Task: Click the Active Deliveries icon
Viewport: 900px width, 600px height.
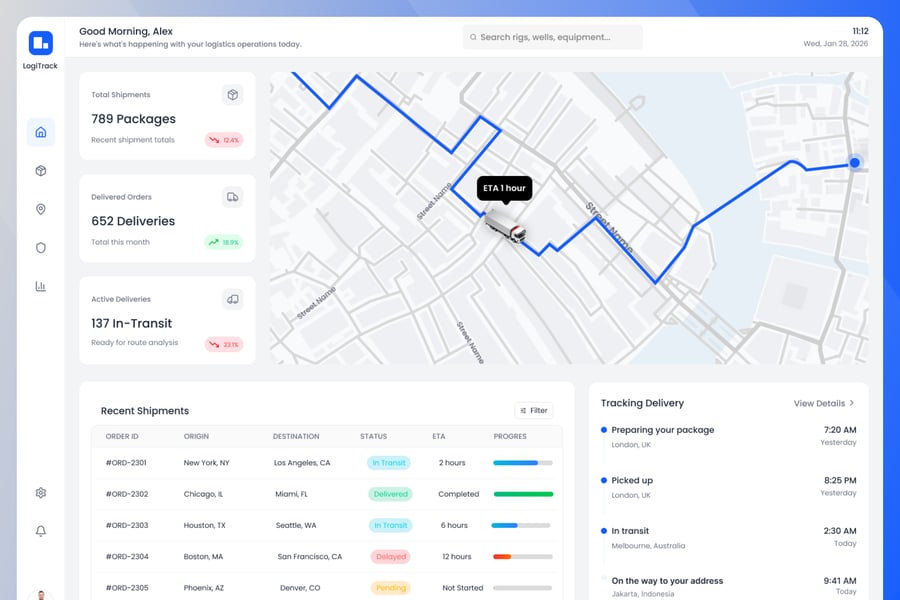Action: [232, 299]
